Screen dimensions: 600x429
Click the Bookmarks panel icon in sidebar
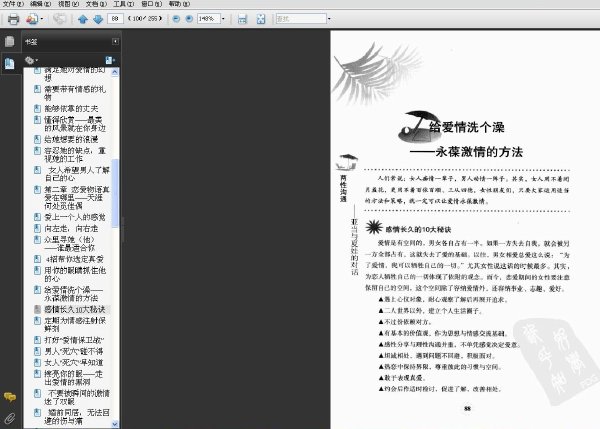(10, 63)
